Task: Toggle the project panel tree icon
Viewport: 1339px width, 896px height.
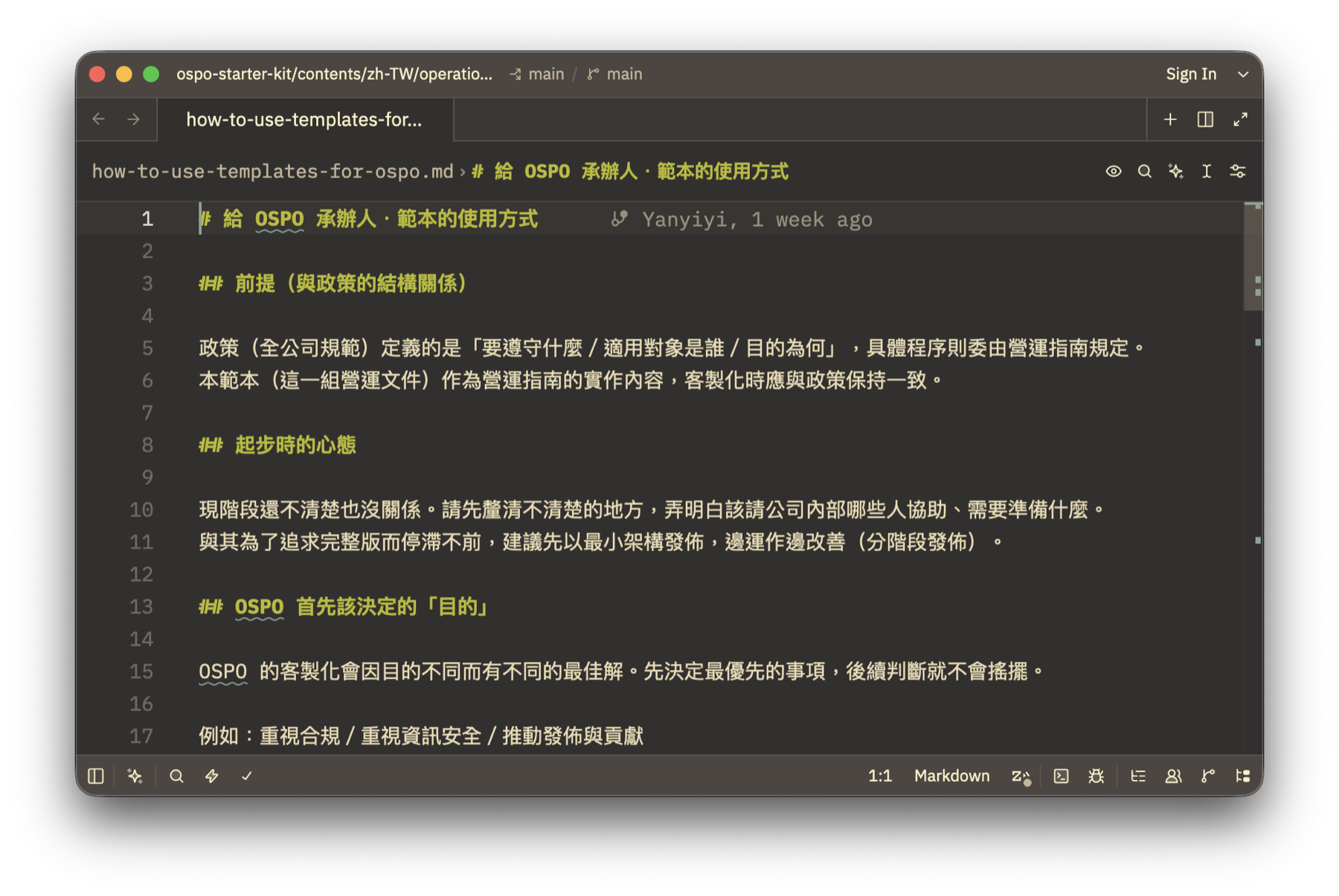Action: (1243, 776)
